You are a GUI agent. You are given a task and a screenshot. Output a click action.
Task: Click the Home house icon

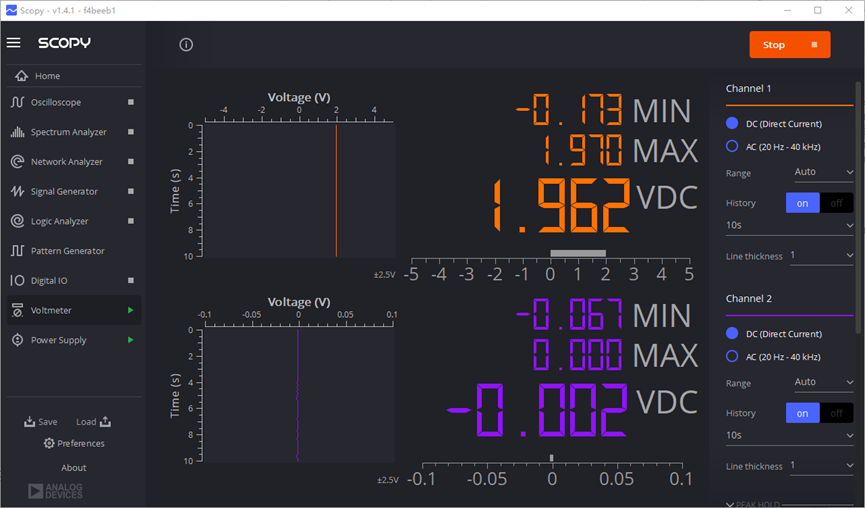pos(22,76)
